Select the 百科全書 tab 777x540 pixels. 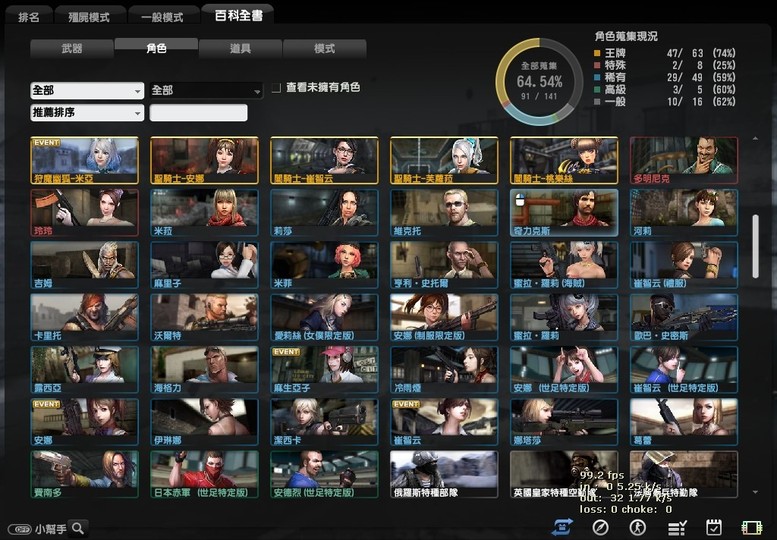click(x=238, y=15)
